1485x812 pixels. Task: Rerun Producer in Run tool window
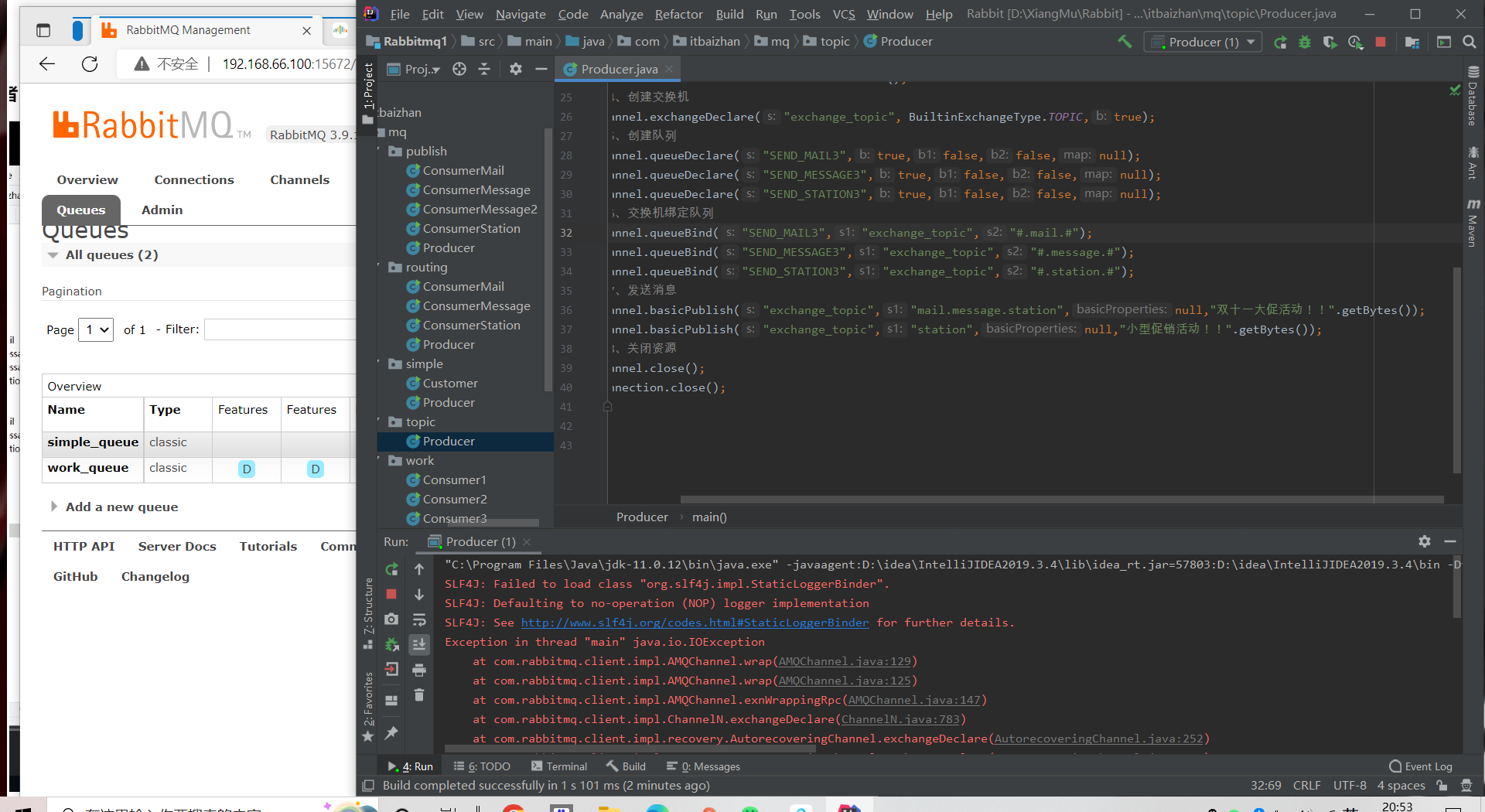pos(391,569)
